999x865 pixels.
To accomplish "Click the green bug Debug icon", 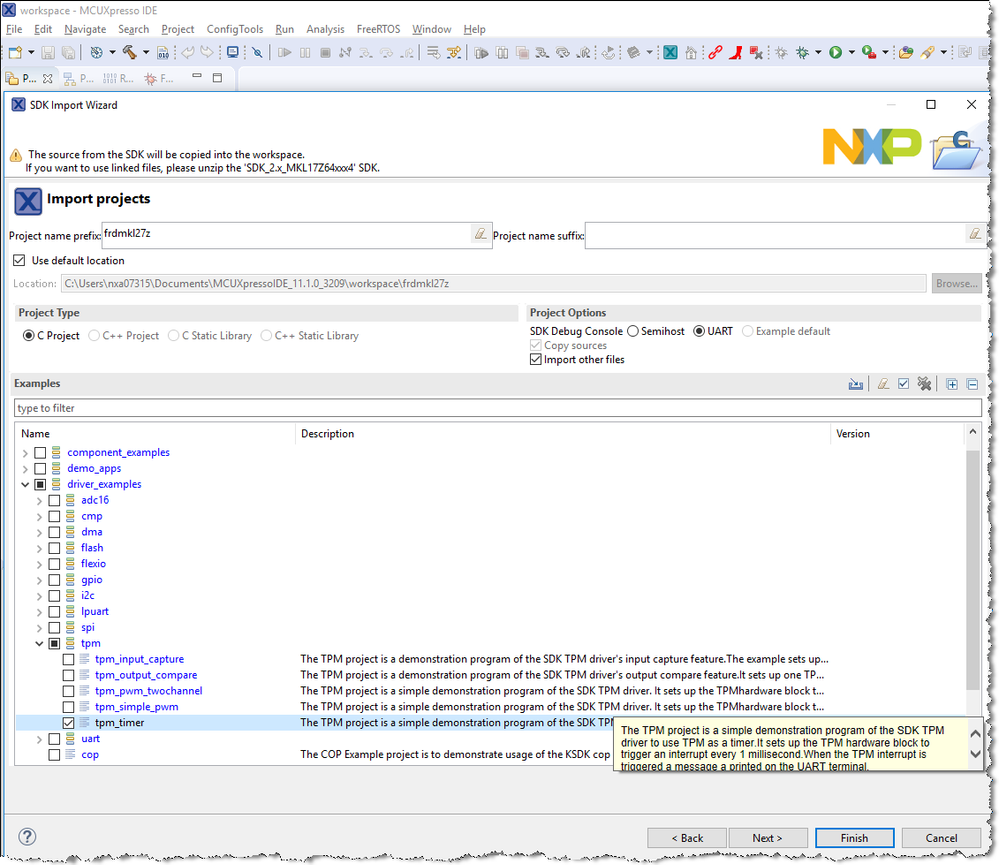I will point(802,52).
